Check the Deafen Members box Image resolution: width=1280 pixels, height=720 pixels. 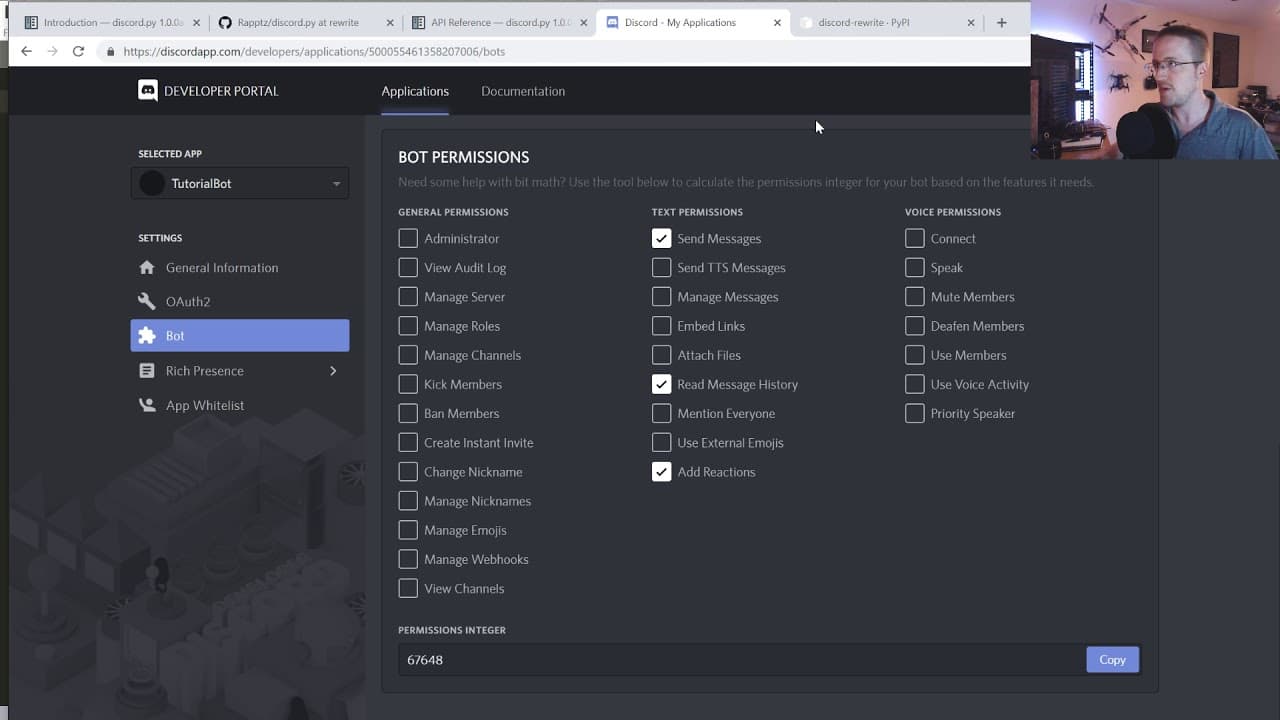(x=914, y=326)
